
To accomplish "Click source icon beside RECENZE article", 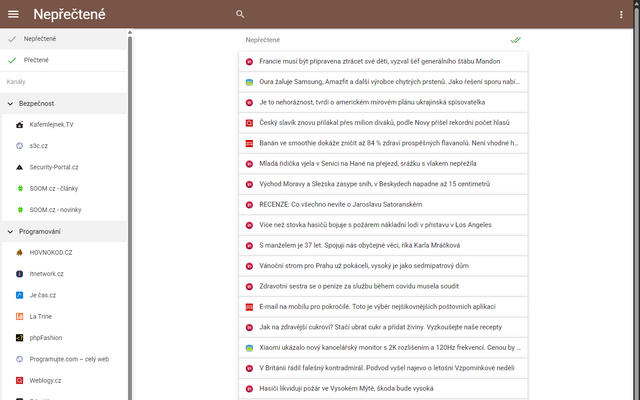I will [249, 205].
